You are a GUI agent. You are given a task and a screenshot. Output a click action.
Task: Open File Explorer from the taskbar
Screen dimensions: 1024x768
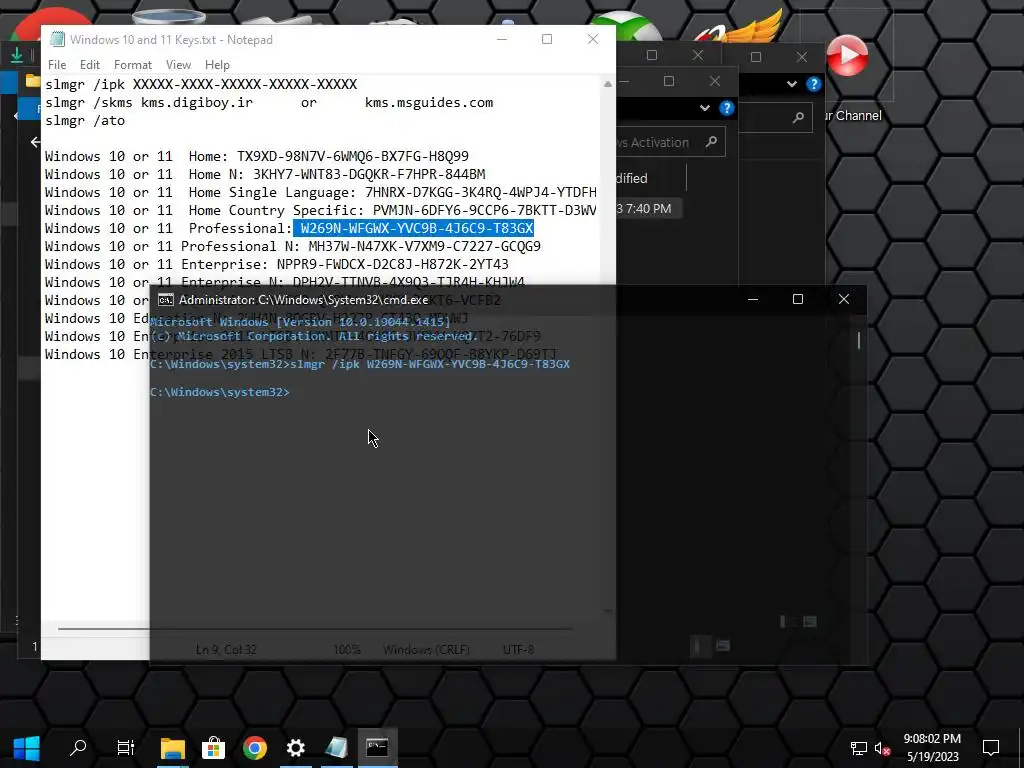(x=173, y=748)
